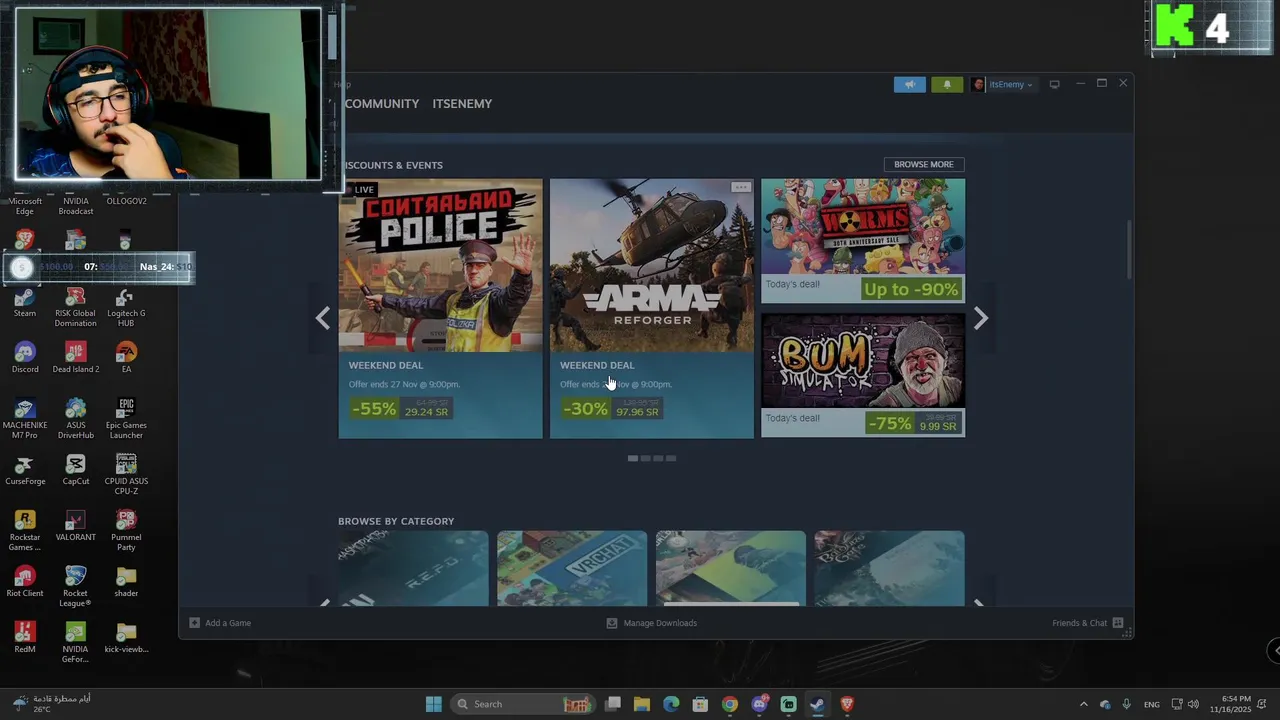Open the VRChat category tile
Screen dimensions: 1280x720
pos(571,568)
